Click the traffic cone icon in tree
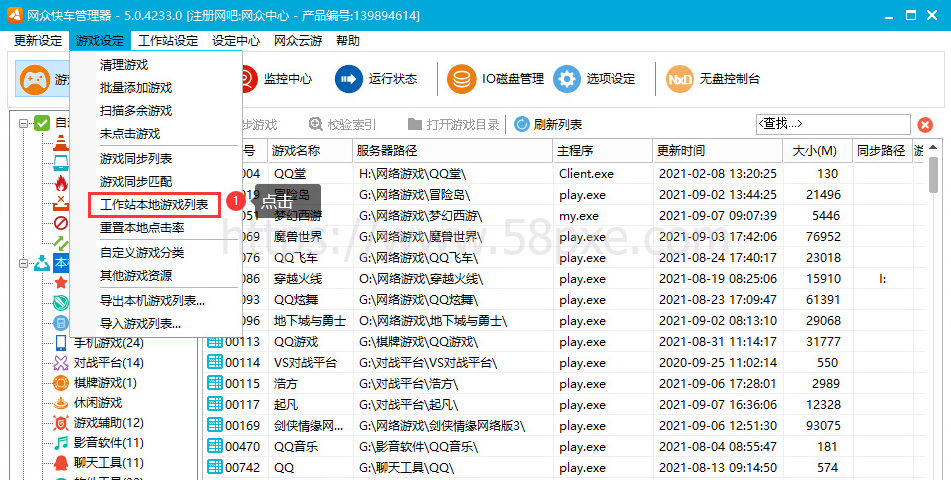 61,144
